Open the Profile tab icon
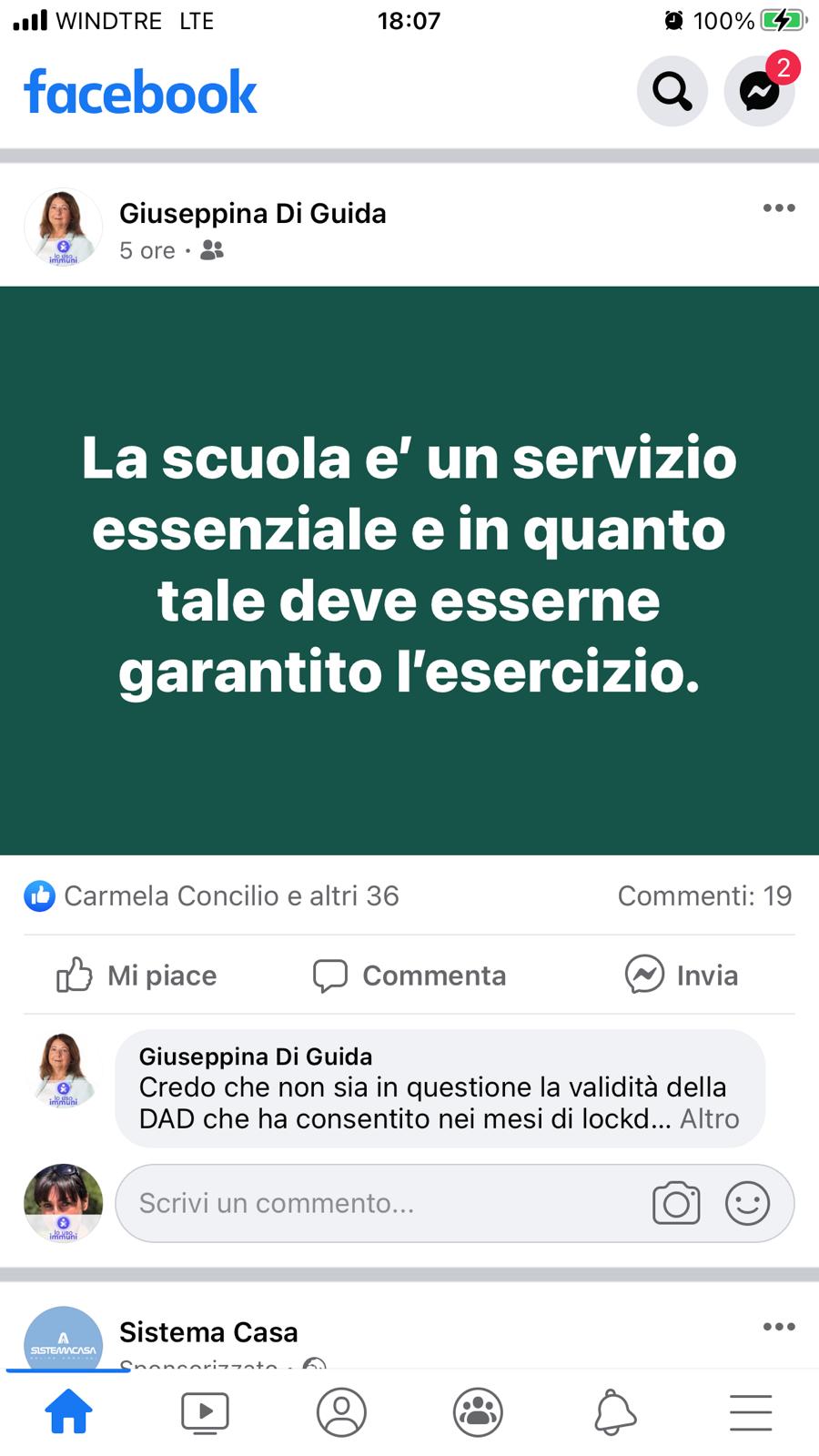Viewport: 819px width, 1456px height. (341, 1412)
